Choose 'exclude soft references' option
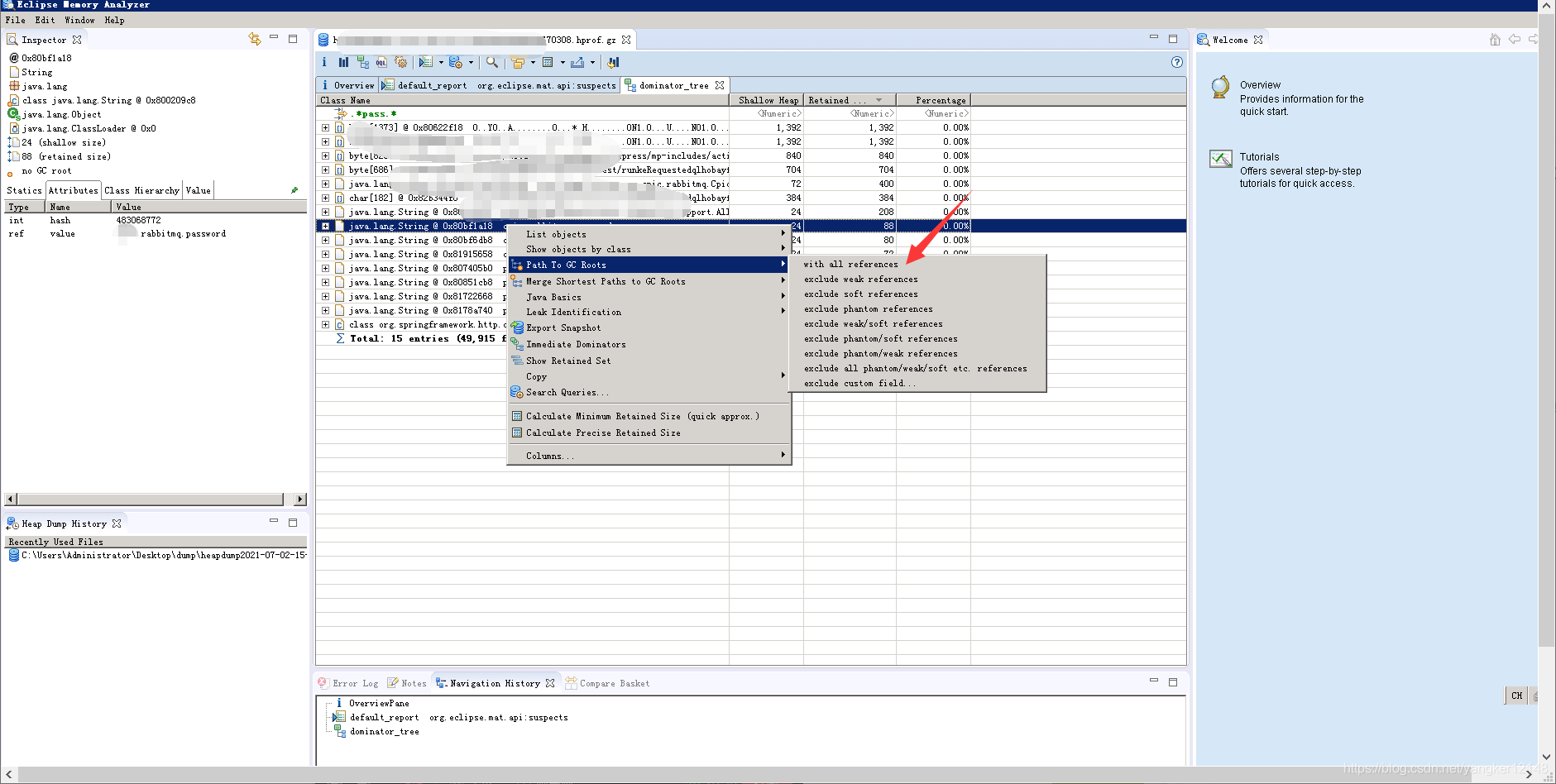 [917, 294]
